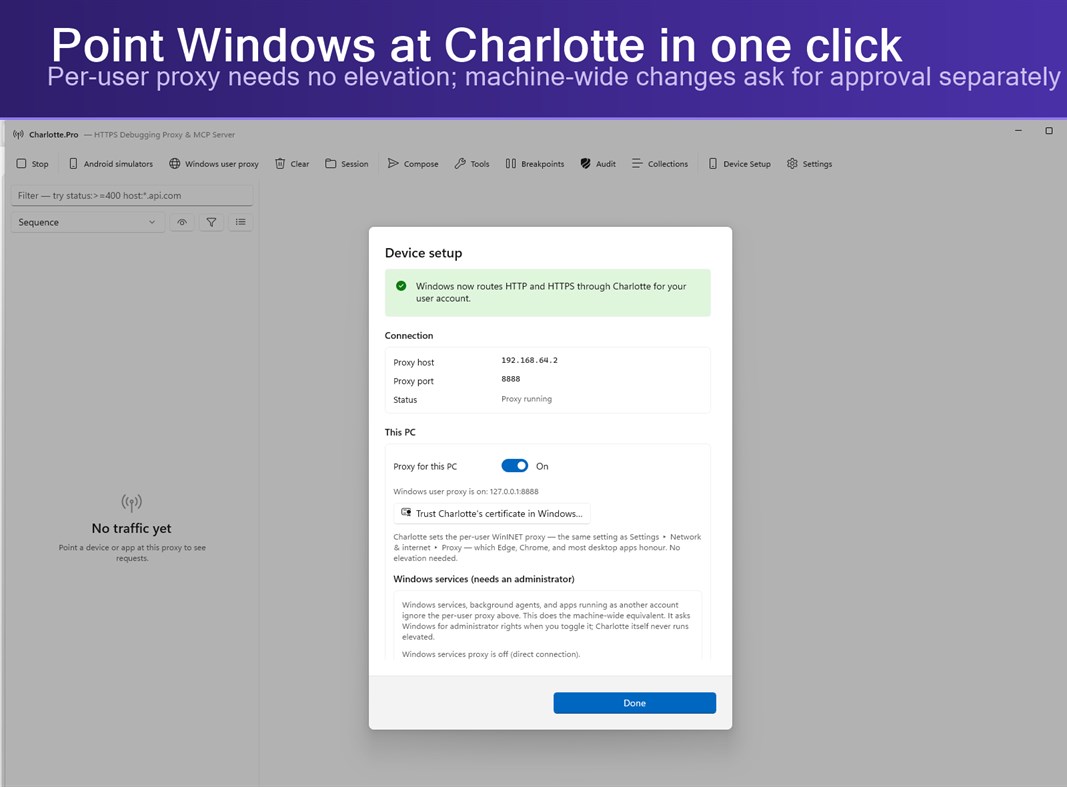Viewport: 1067px width, 787px height.
Task: Click the 'Device setup' dialog title
Action: (x=423, y=253)
